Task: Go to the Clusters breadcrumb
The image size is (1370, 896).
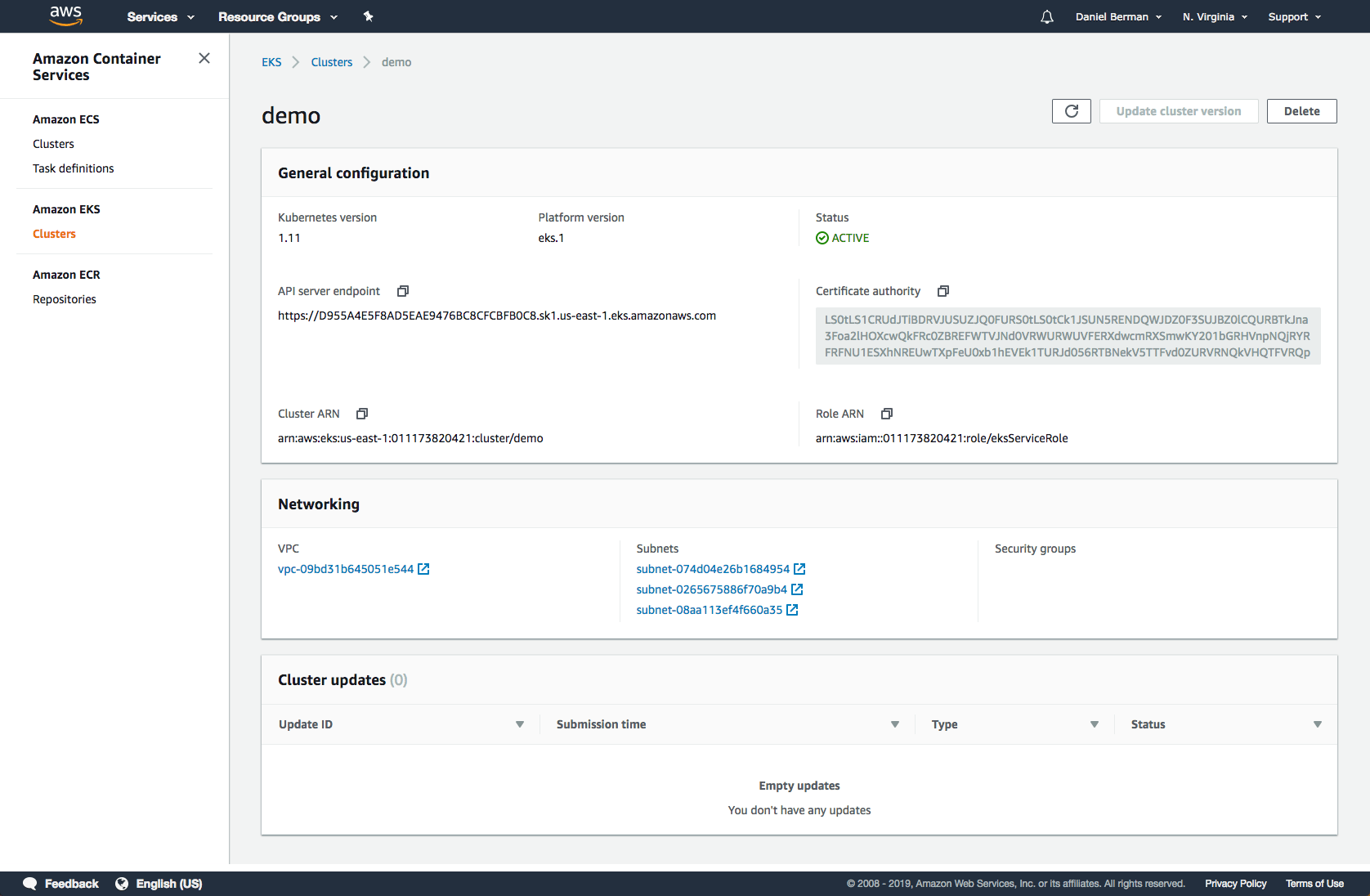Action: (332, 62)
